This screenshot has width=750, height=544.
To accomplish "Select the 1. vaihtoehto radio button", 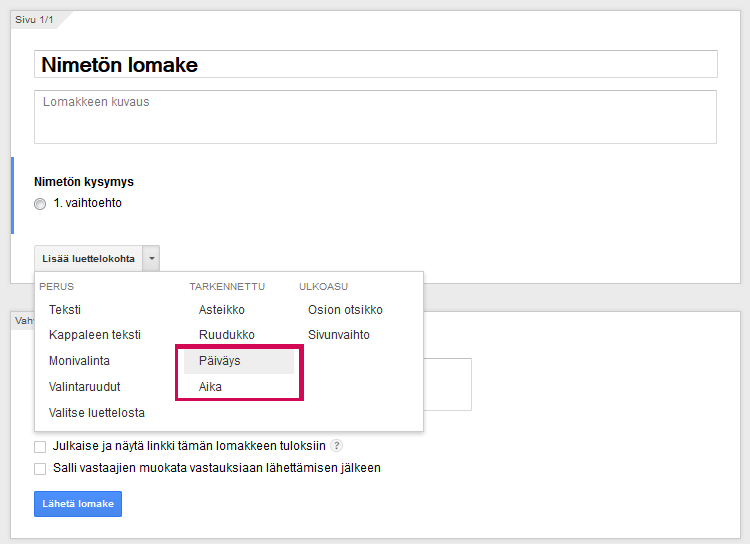I will click(40, 204).
